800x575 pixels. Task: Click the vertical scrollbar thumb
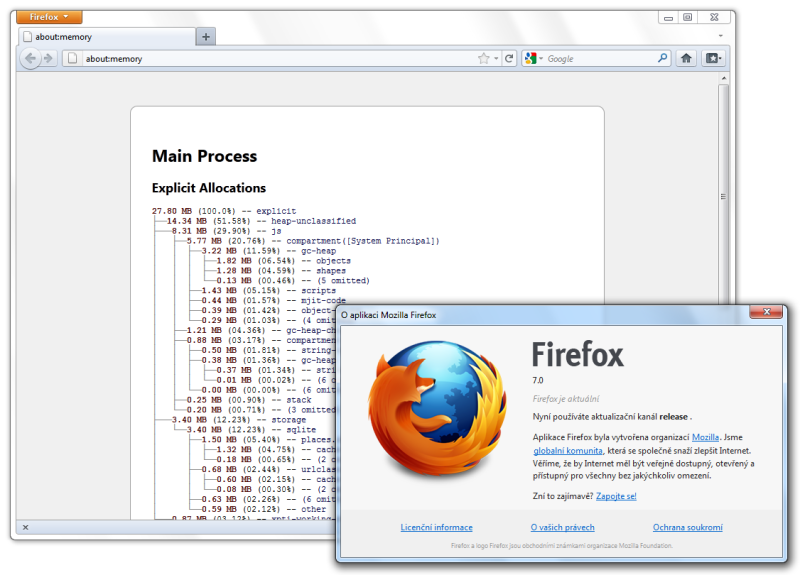click(723, 196)
